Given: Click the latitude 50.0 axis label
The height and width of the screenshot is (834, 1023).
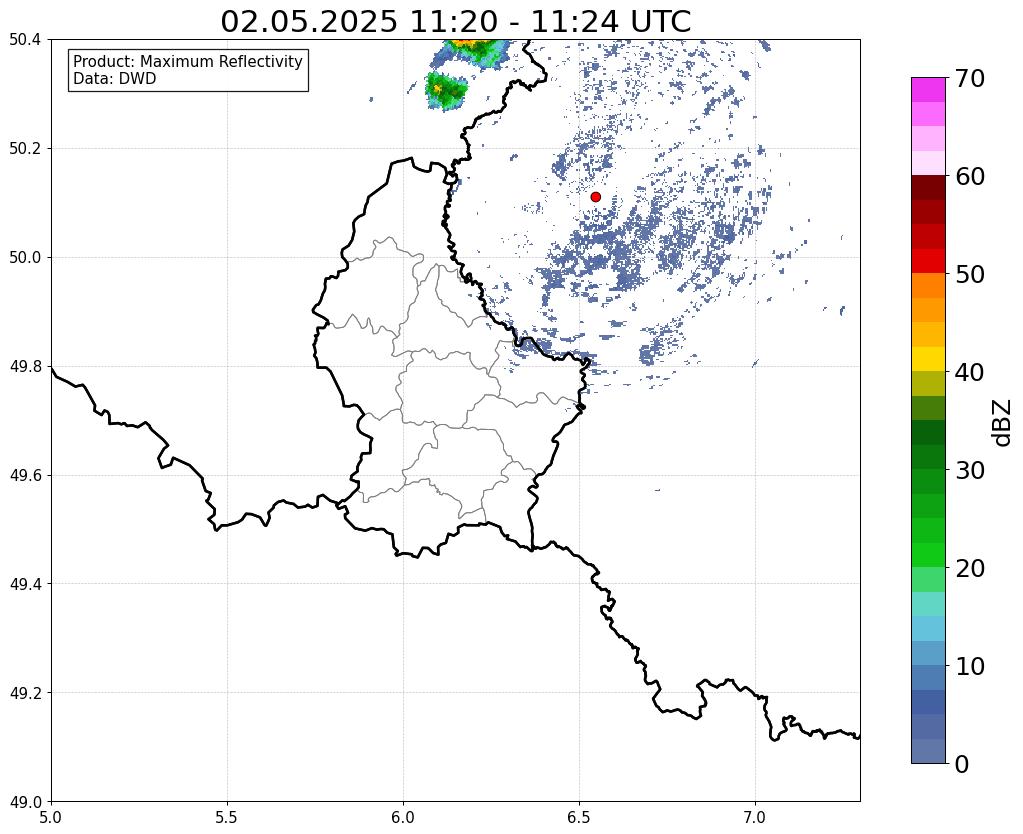Looking at the screenshot, I should point(25,258).
